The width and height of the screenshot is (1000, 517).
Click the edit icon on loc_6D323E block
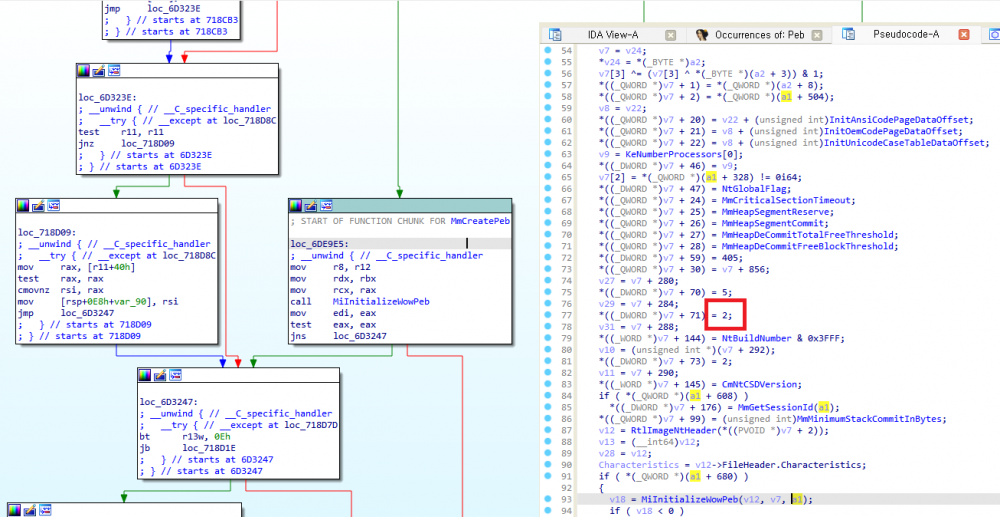(x=99, y=71)
